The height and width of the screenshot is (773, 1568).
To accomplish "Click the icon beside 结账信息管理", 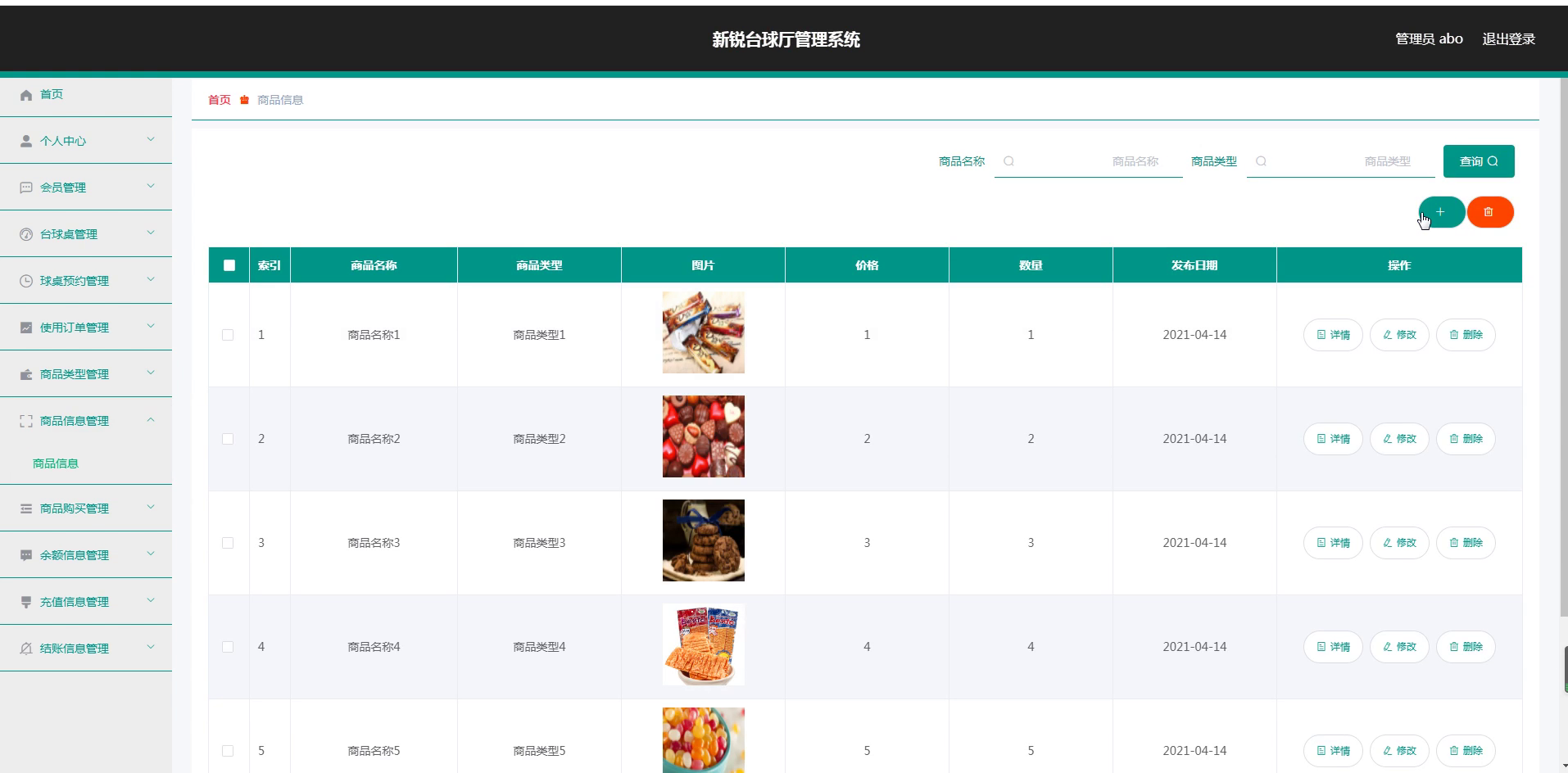I will tap(26, 649).
